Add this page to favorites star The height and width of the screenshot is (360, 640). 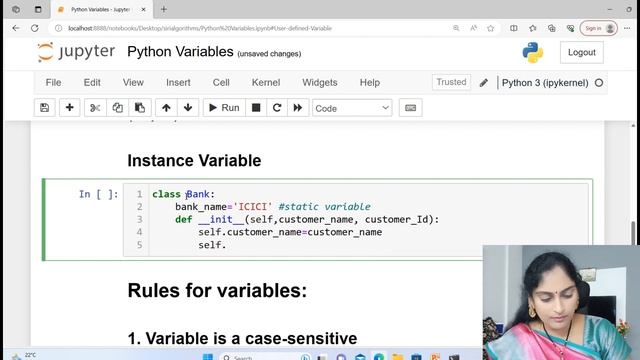click(491, 28)
